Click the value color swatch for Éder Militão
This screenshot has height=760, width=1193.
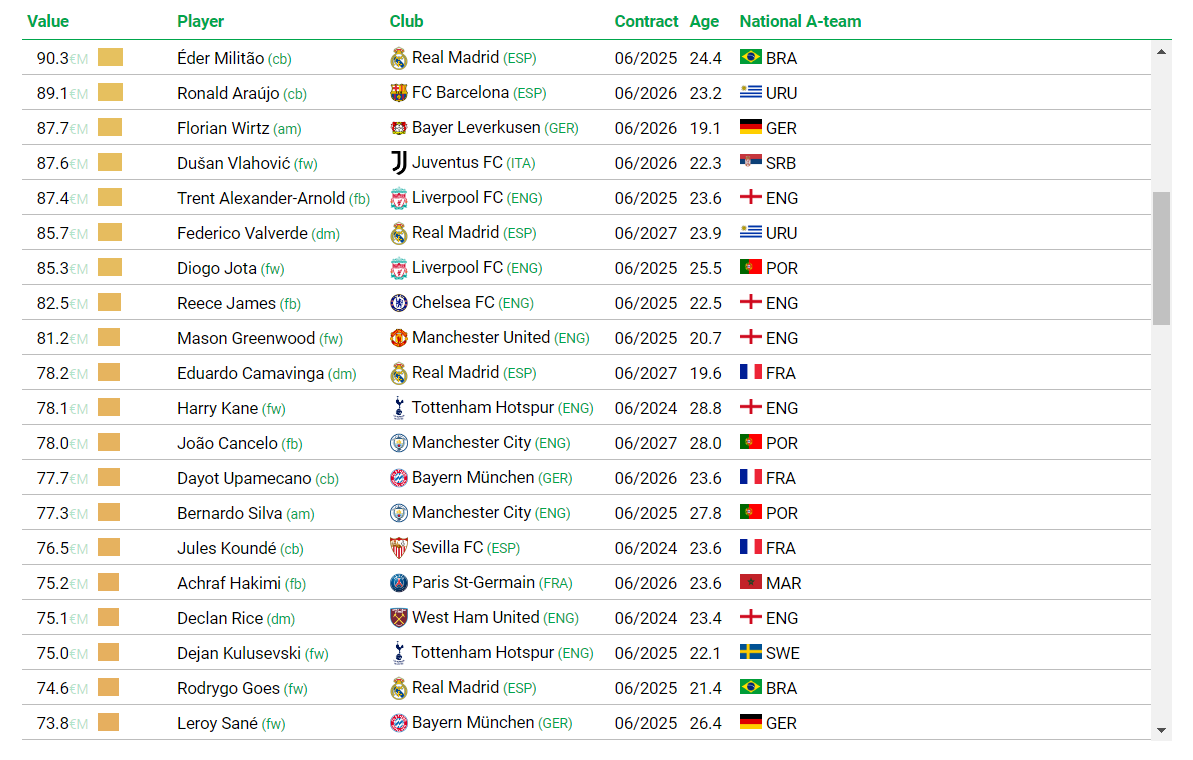click(110, 57)
